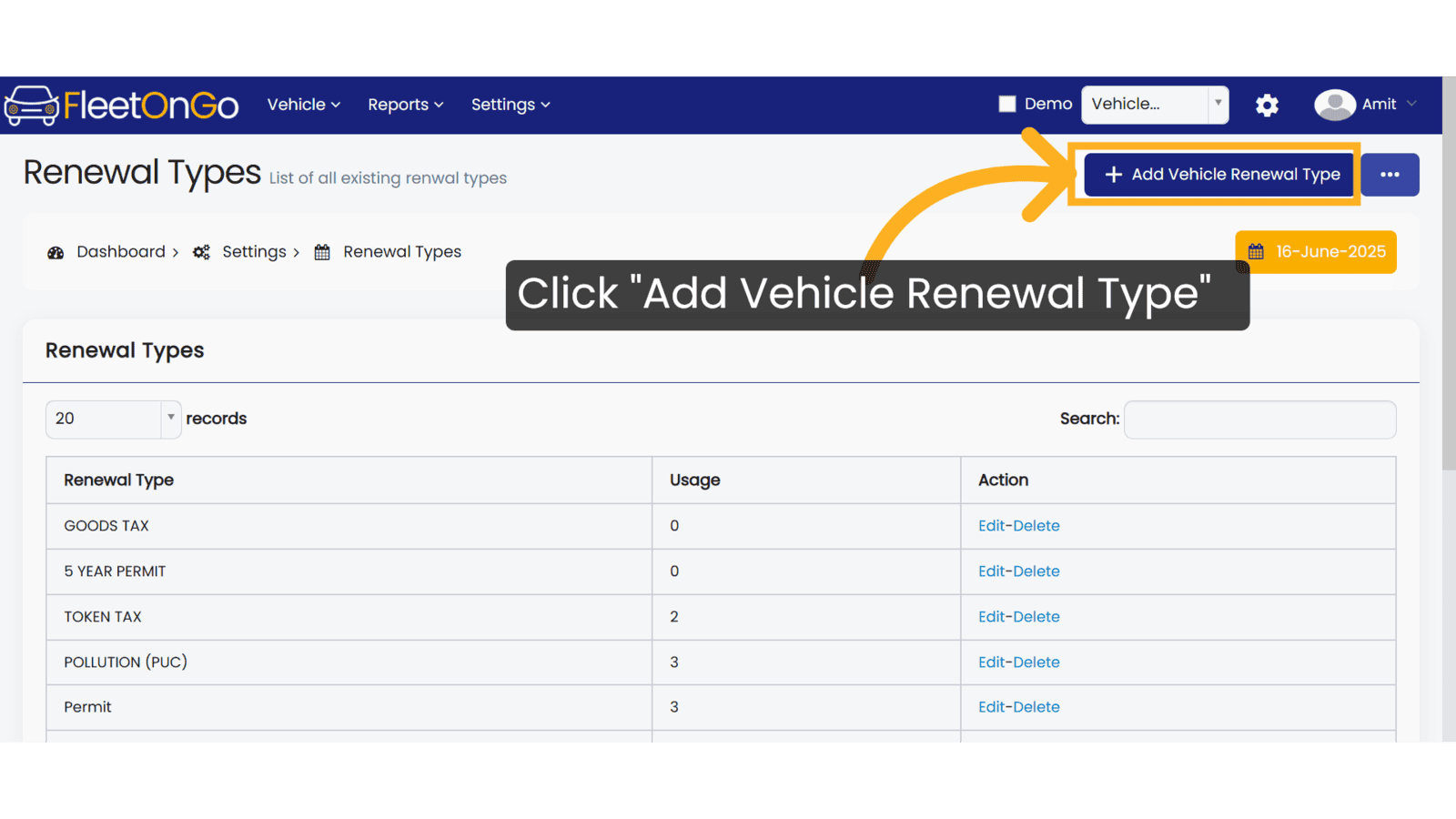
Task: Select the GOODS TAX cell
Action: (x=349, y=526)
